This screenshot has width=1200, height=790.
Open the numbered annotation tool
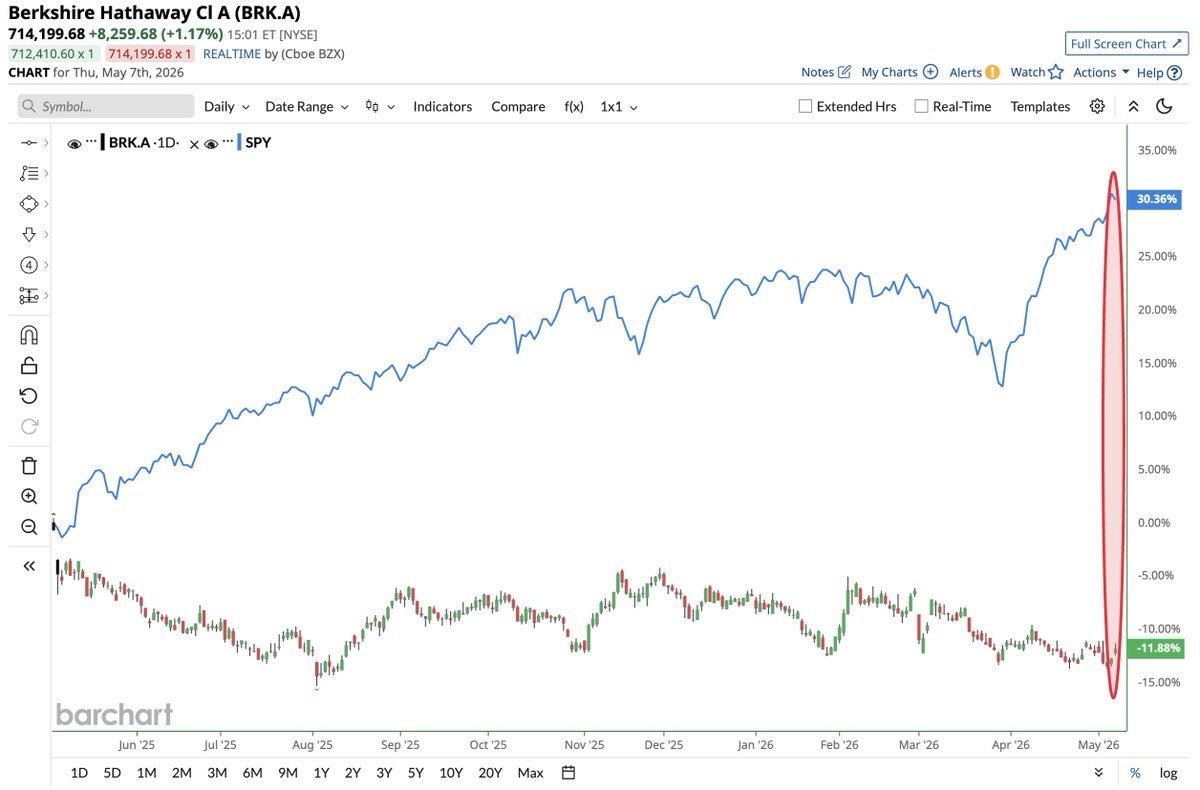pos(28,265)
